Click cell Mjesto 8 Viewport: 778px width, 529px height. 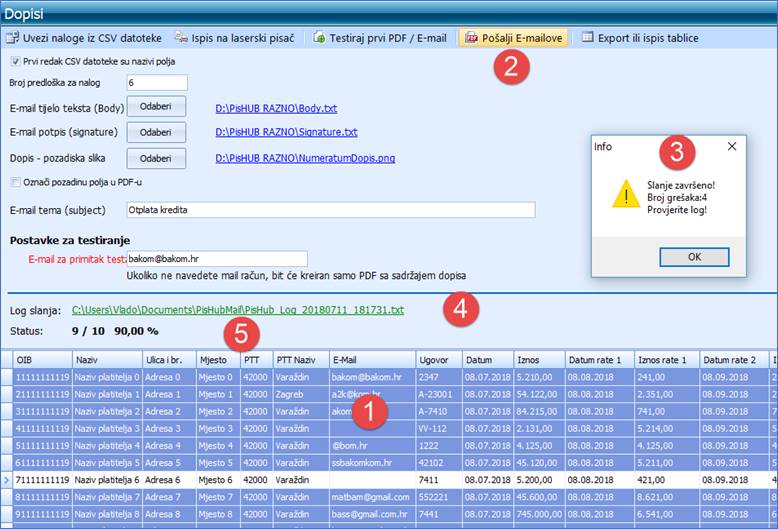pos(218,514)
